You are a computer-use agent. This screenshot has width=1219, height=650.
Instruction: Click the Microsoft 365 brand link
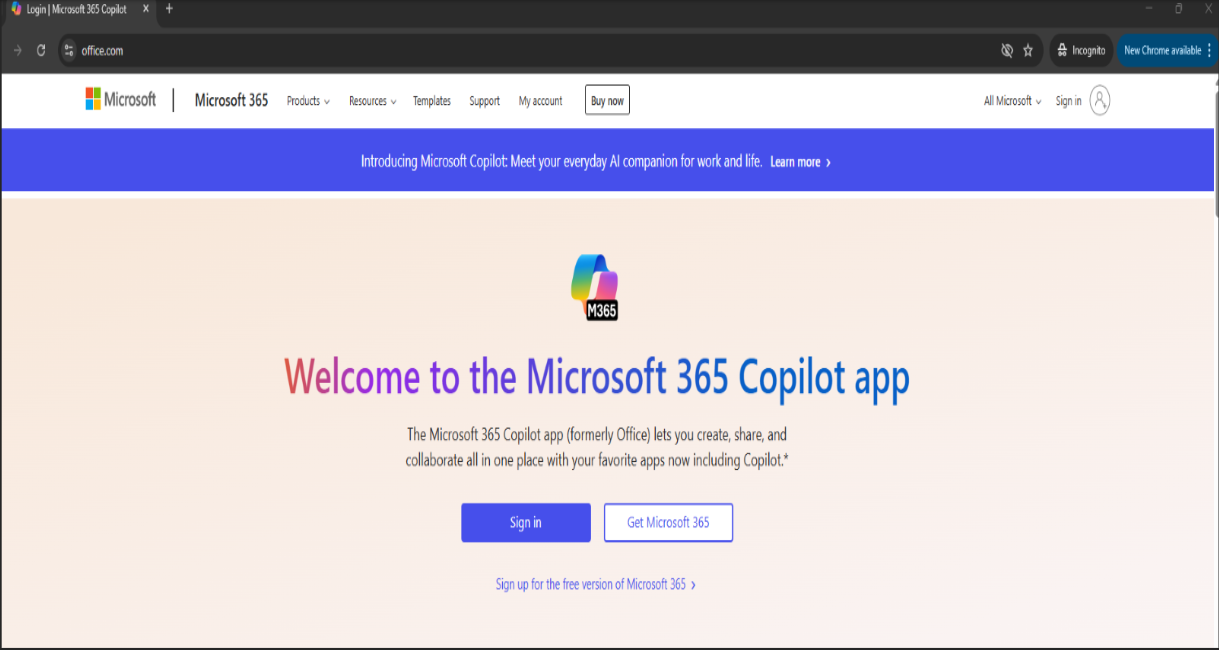pyautogui.click(x=231, y=100)
